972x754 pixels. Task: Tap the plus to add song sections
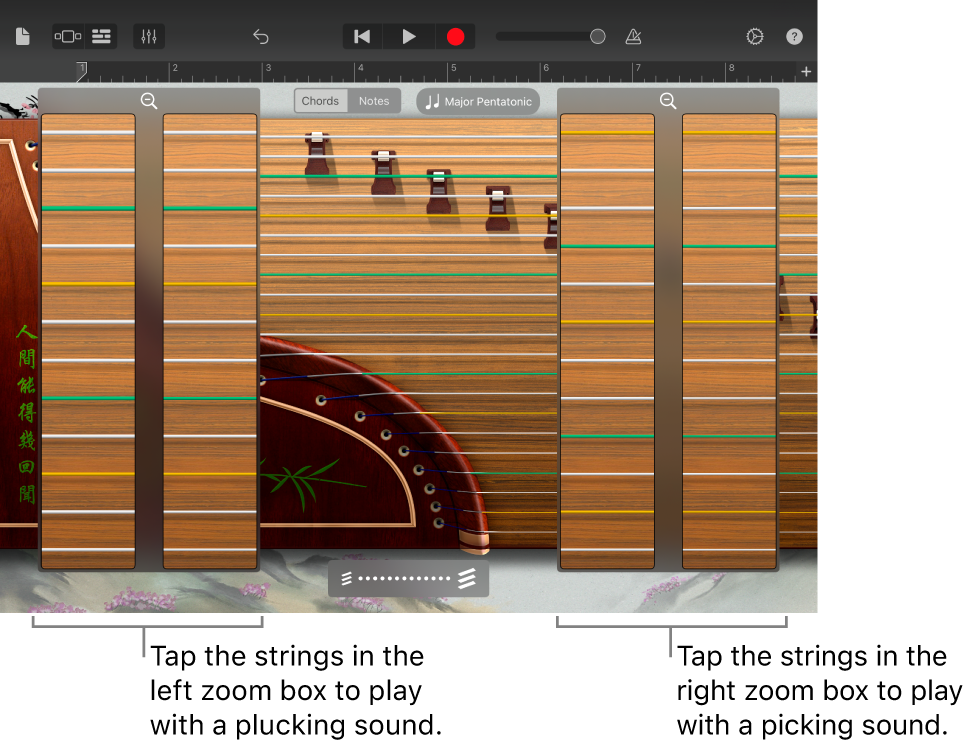(x=806, y=71)
